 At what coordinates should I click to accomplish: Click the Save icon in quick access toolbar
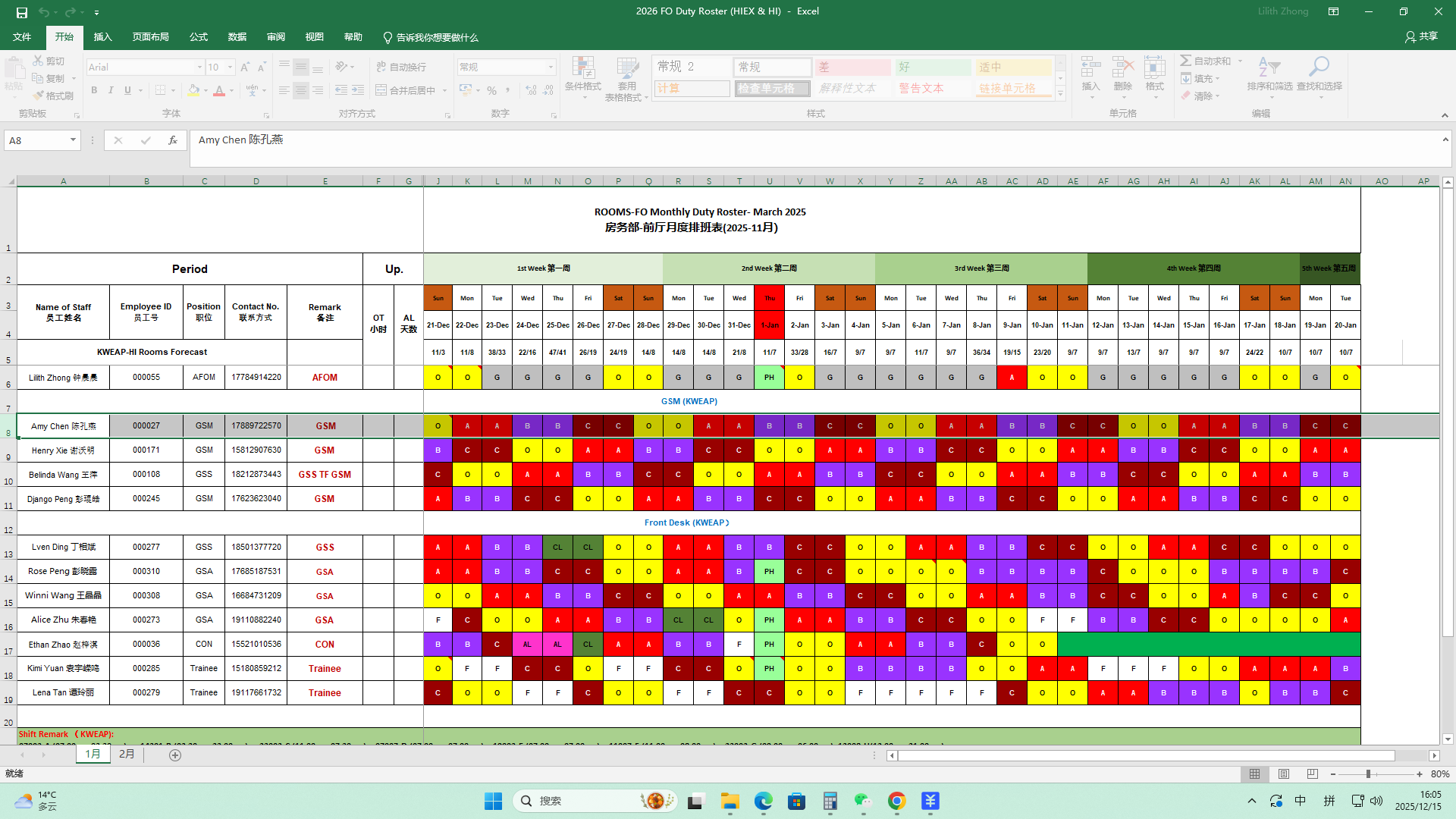click(21, 12)
